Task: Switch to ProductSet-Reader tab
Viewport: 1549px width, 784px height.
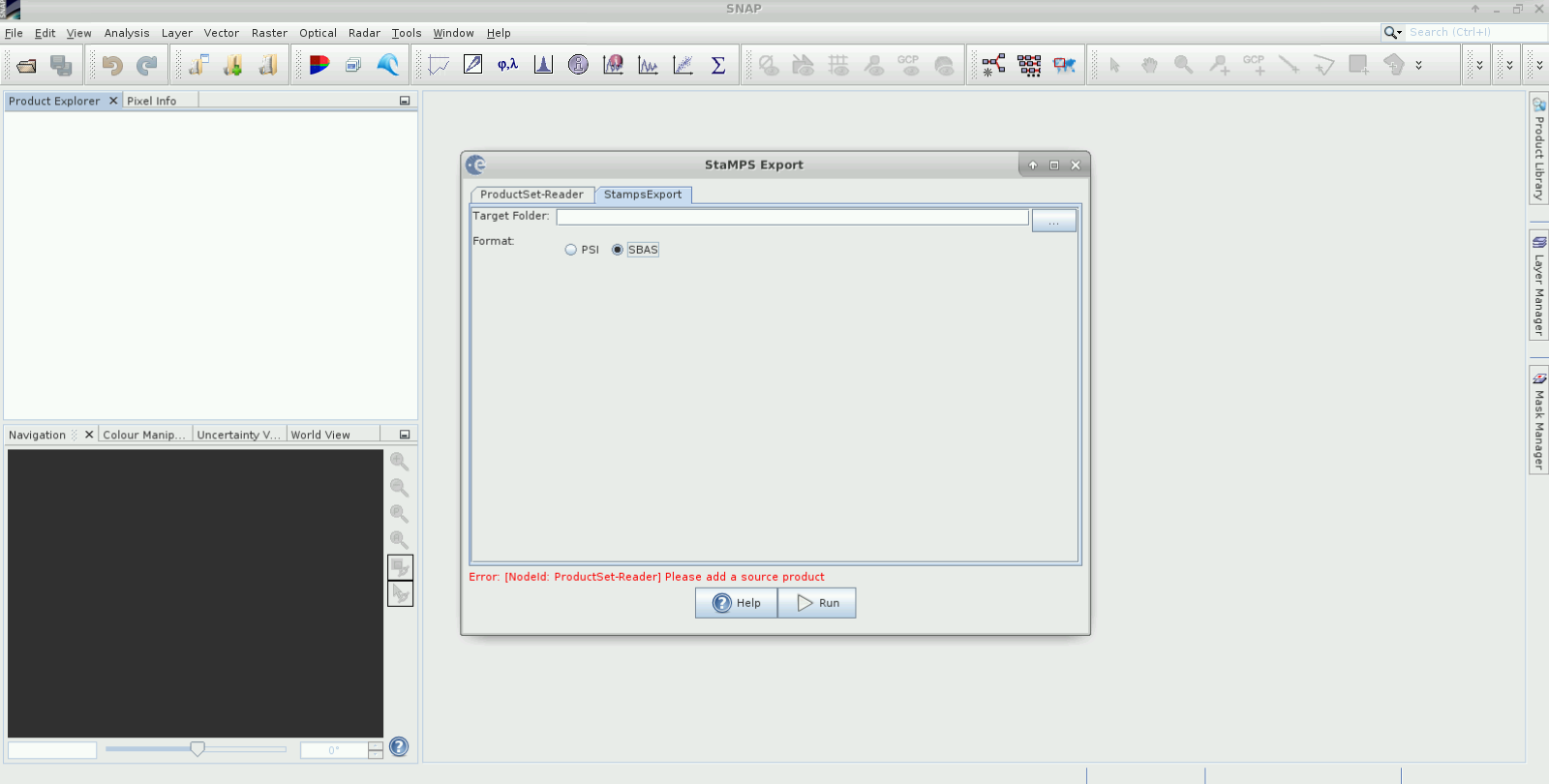Action: pyautogui.click(x=532, y=195)
